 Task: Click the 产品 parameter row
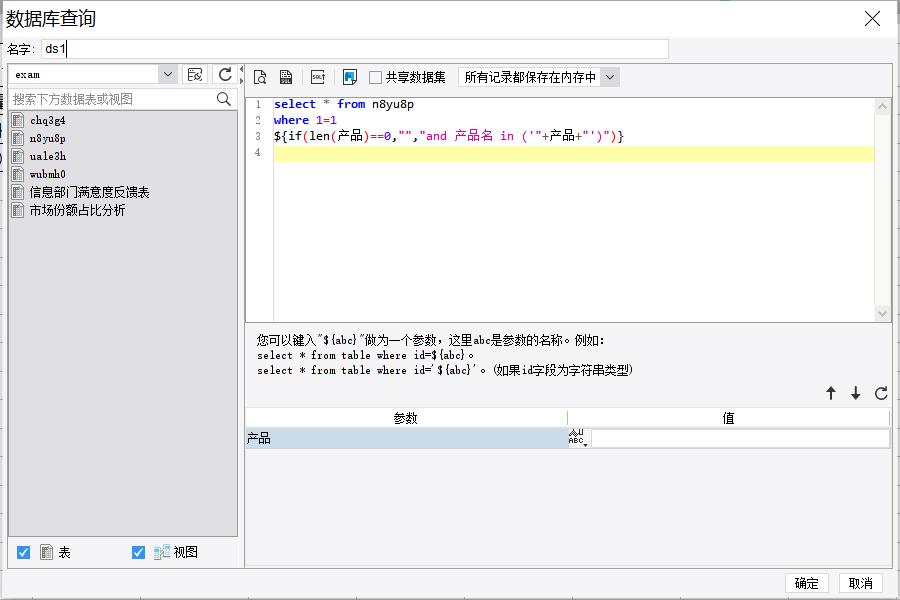(406, 438)
